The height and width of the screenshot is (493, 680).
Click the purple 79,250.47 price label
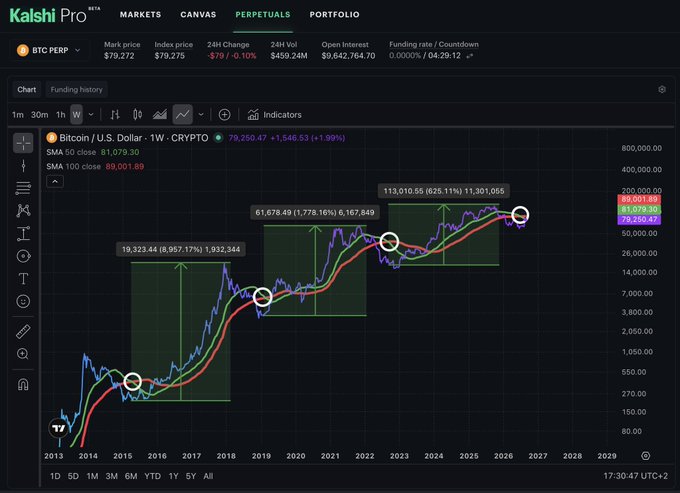639,219
